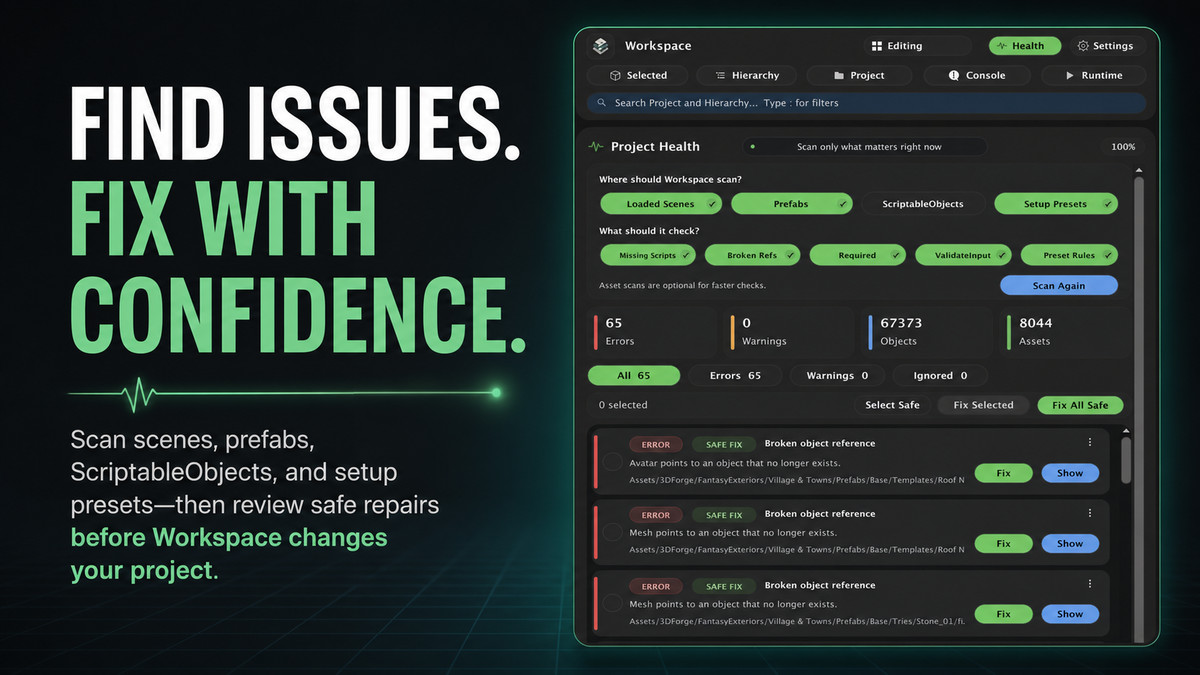Fix the Mesh issue under Tries/Stone_01 path
Viewport: 1200px width, 675px height.
(1003, 614)
